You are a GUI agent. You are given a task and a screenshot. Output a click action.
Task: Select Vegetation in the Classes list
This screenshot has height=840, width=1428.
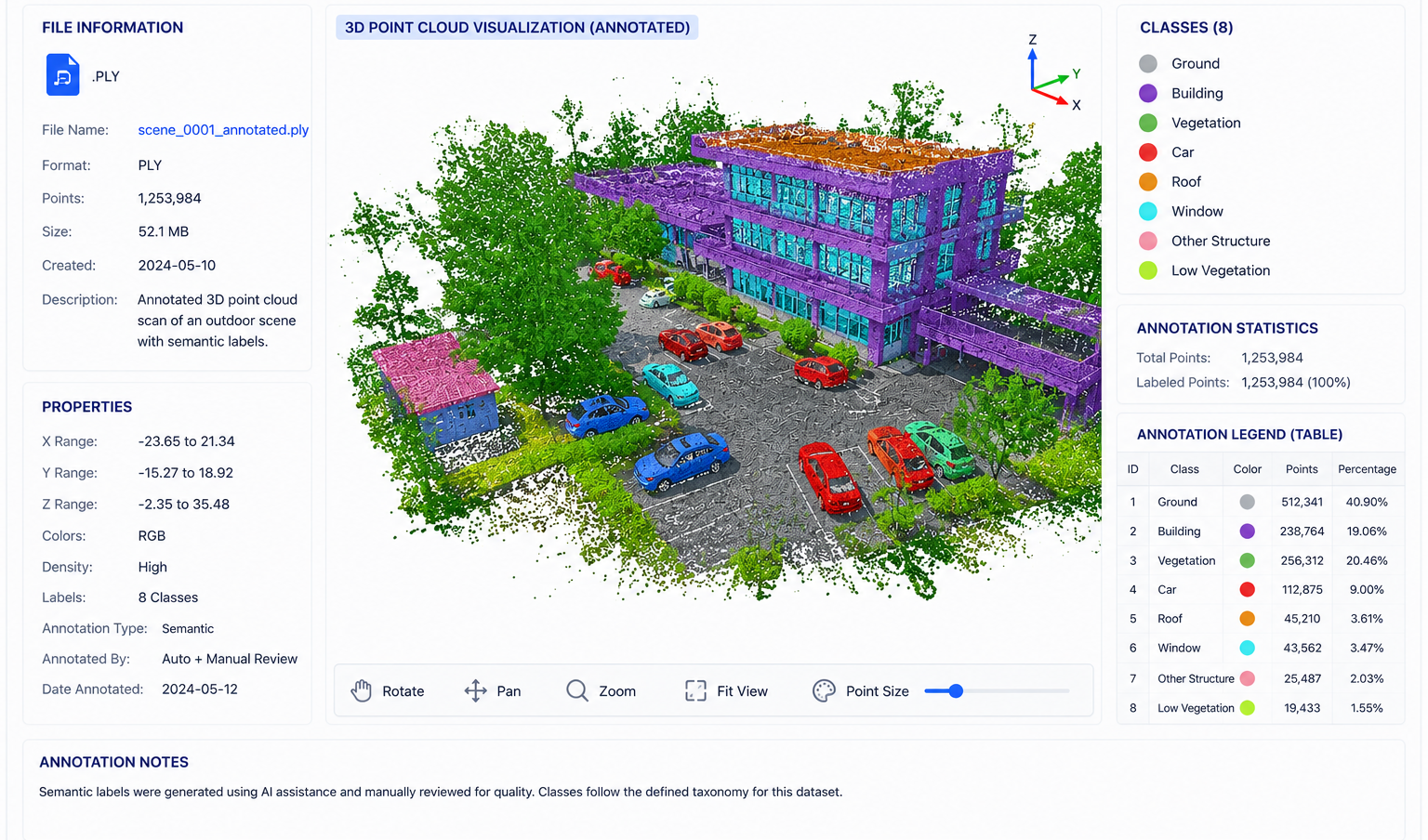1206,123
